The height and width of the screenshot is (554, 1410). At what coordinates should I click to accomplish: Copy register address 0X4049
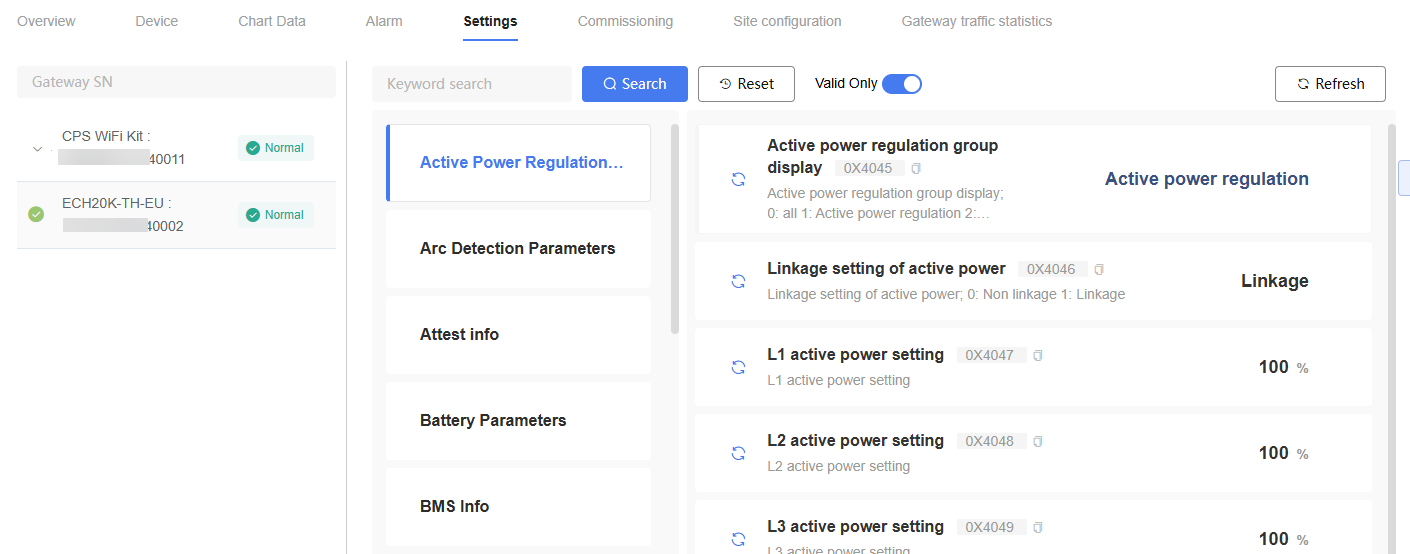pyautogui.click(x=1037, y=527)
